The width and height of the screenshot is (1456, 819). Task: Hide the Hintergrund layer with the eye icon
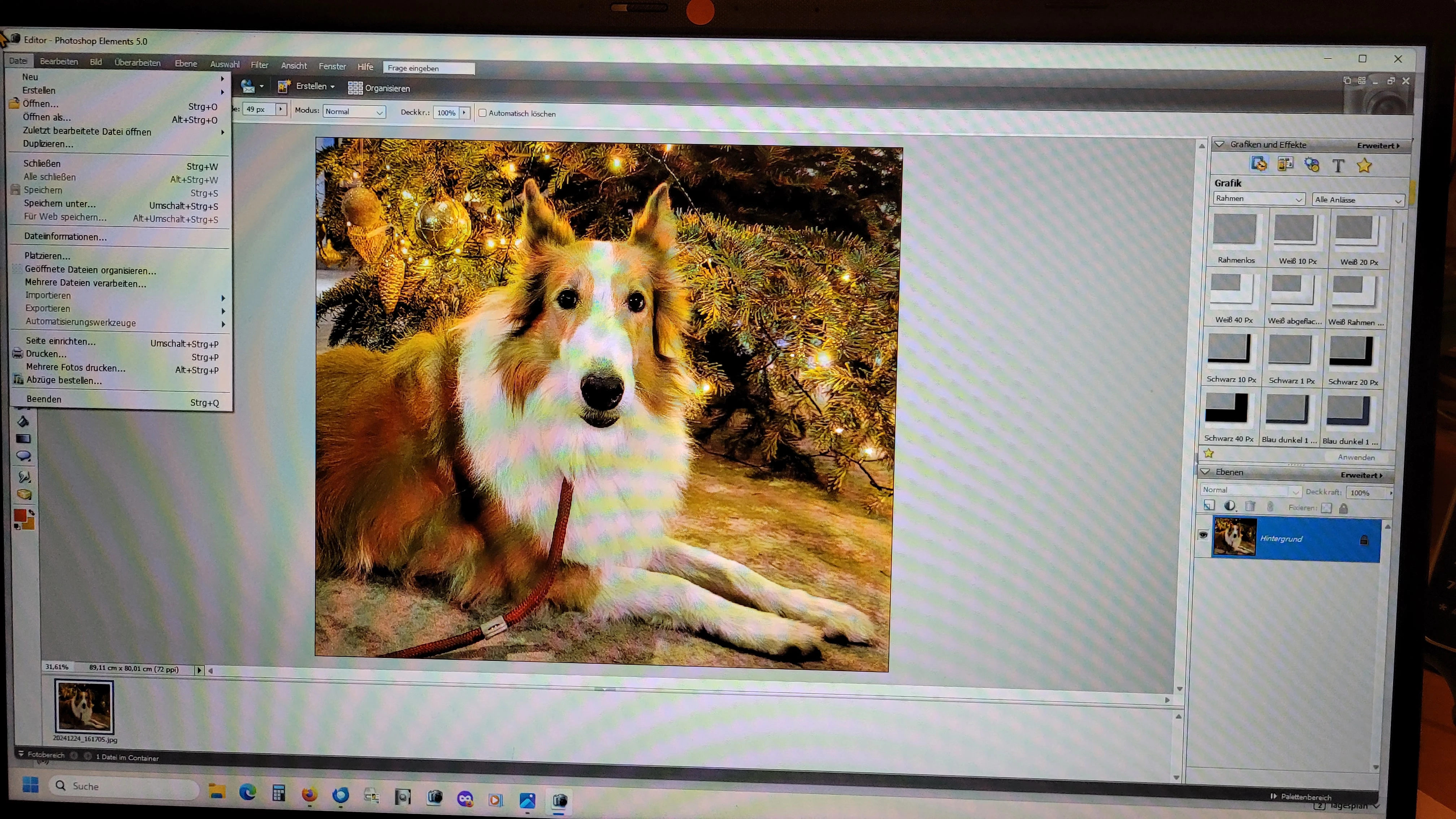coord(1203,535)
